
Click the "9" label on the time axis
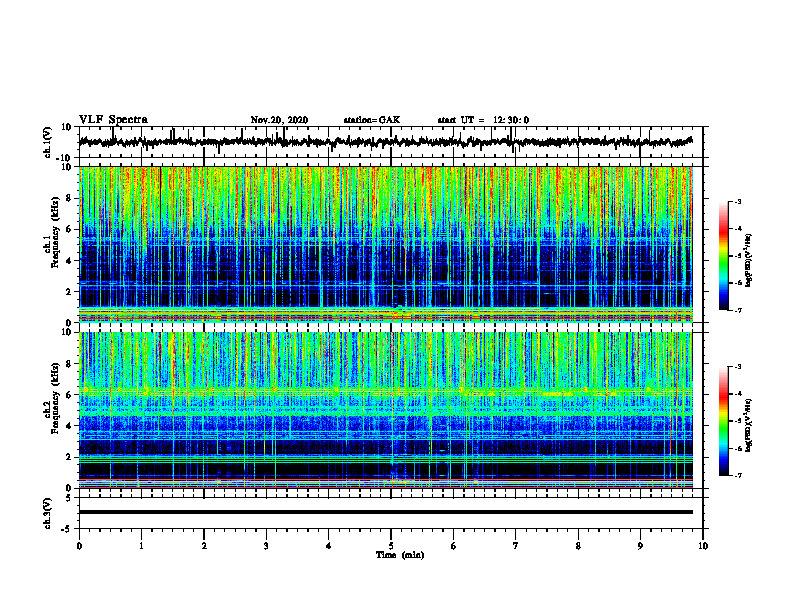tap(640, 546)
